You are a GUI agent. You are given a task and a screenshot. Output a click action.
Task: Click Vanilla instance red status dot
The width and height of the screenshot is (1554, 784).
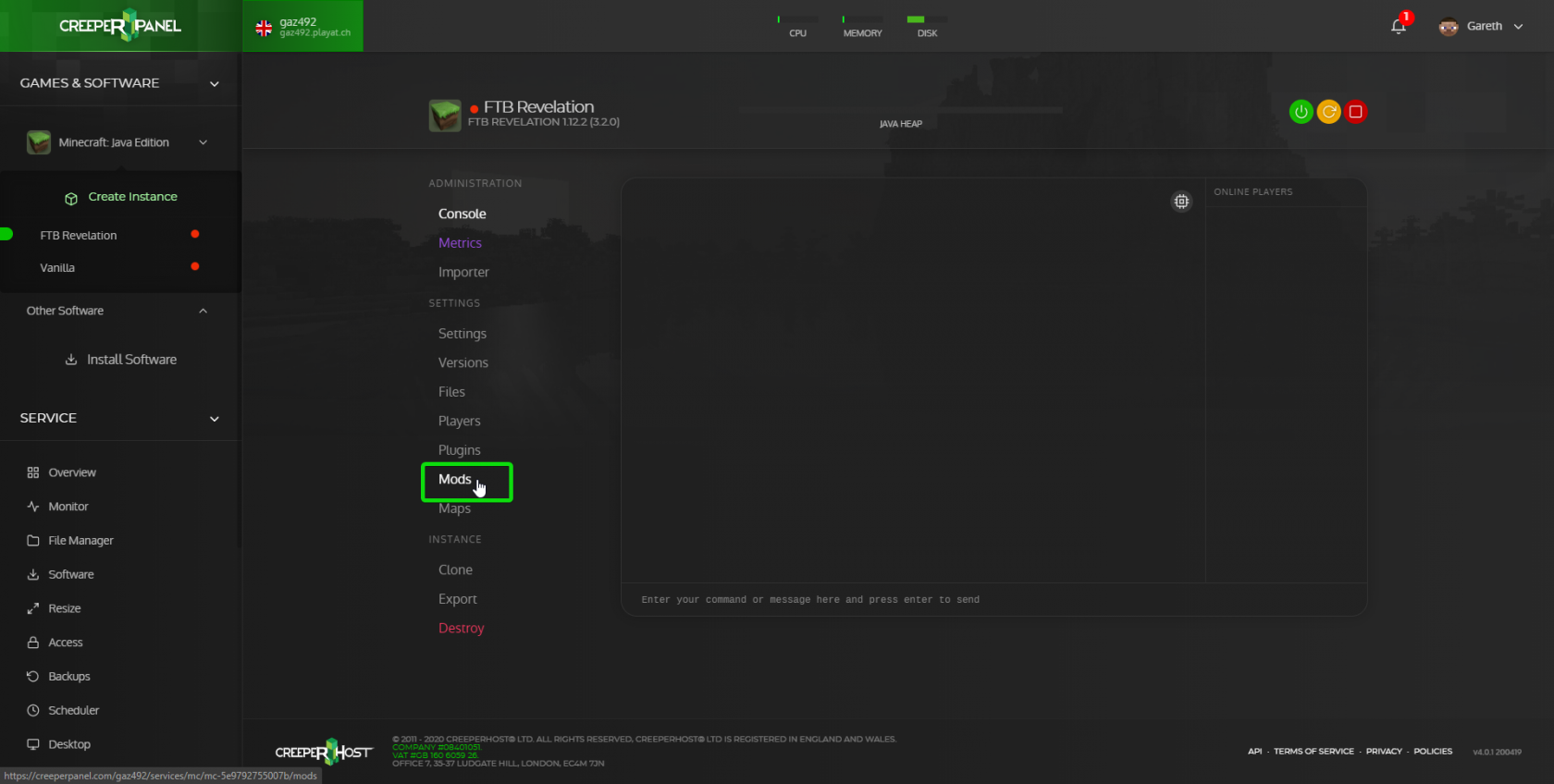pyautogui.click(x=195, y=266)
